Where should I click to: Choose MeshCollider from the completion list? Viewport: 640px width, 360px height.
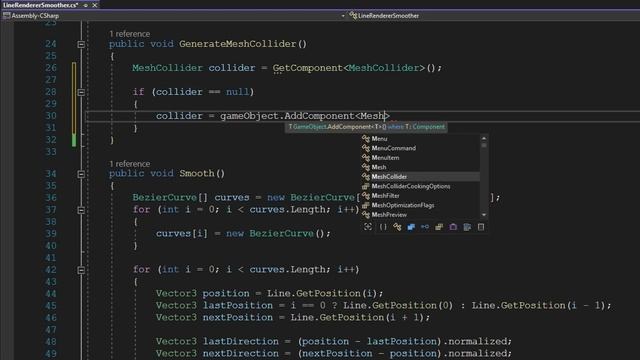420,177
